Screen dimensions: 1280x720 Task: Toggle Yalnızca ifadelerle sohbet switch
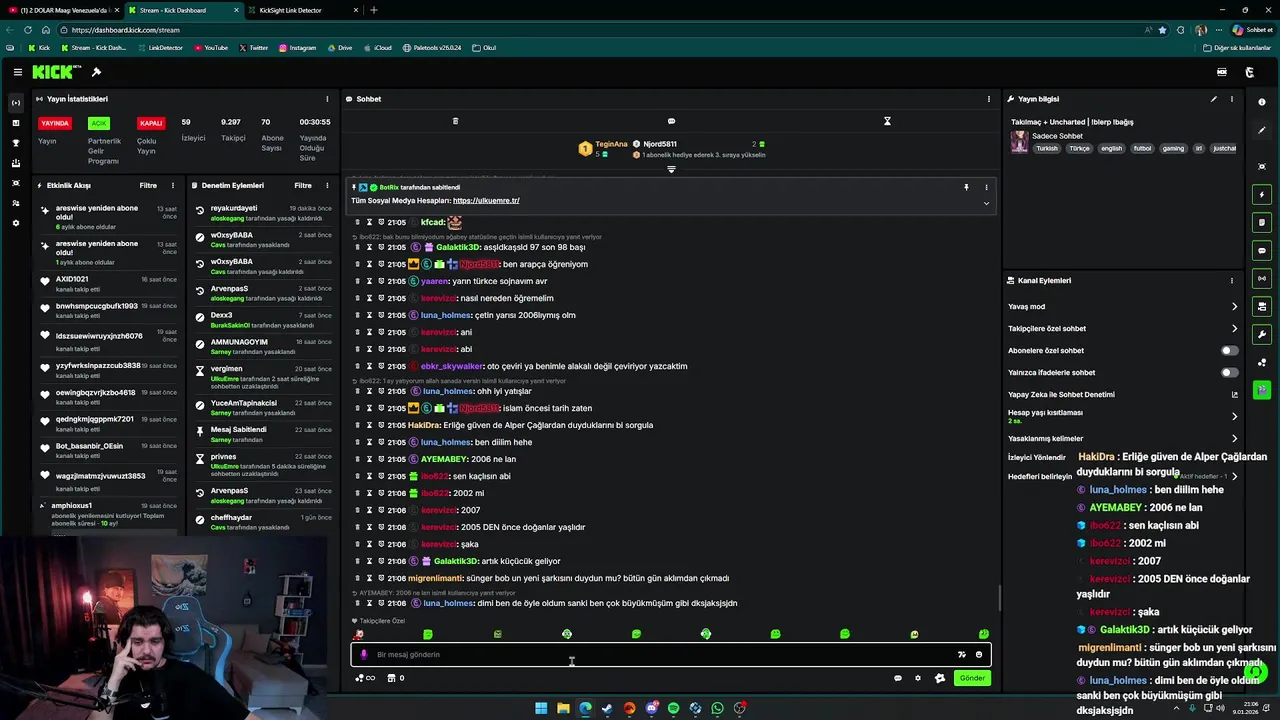[x=1229, y=373]
